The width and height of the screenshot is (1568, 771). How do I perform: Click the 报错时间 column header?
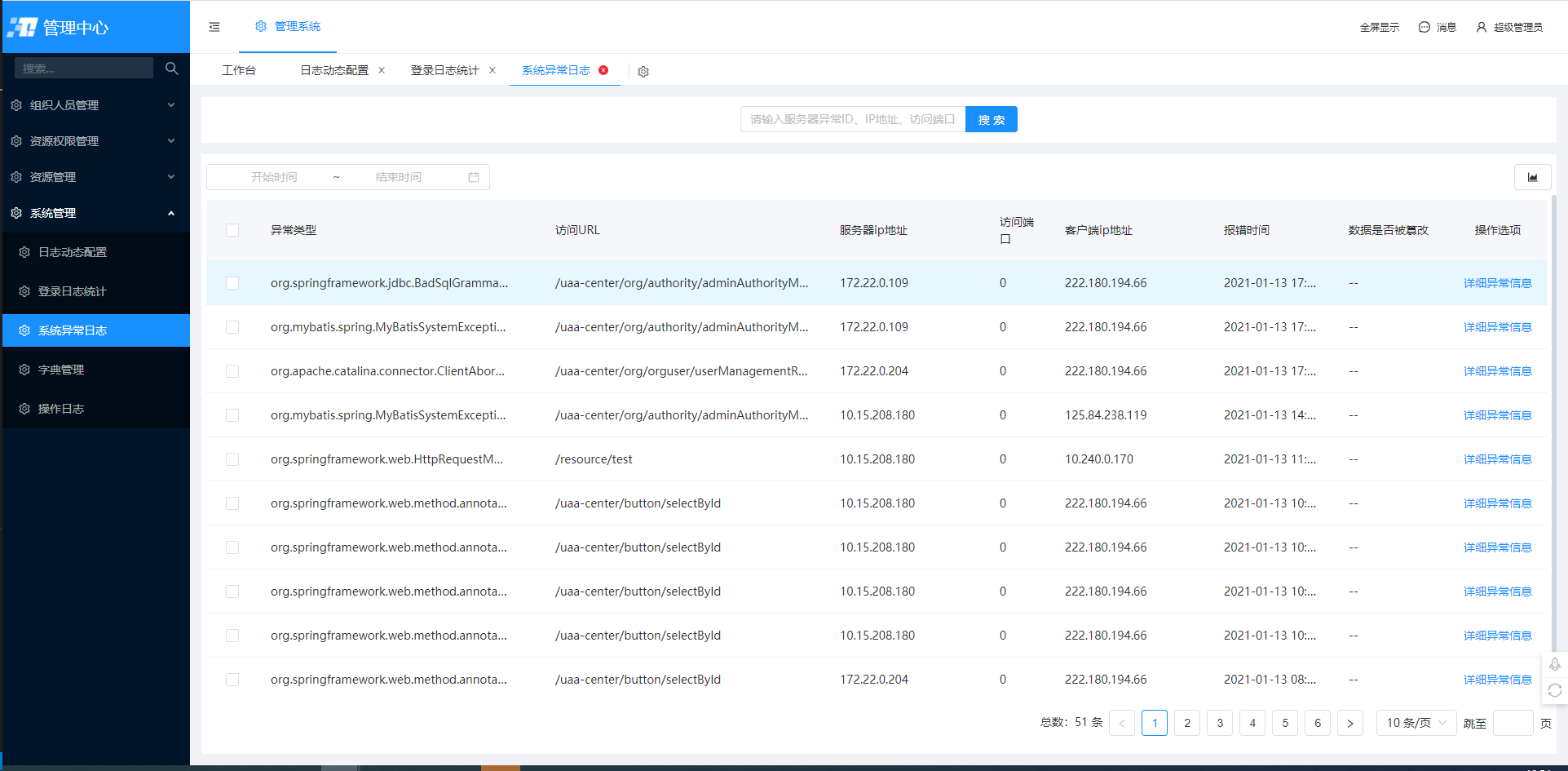point(1246,230)
